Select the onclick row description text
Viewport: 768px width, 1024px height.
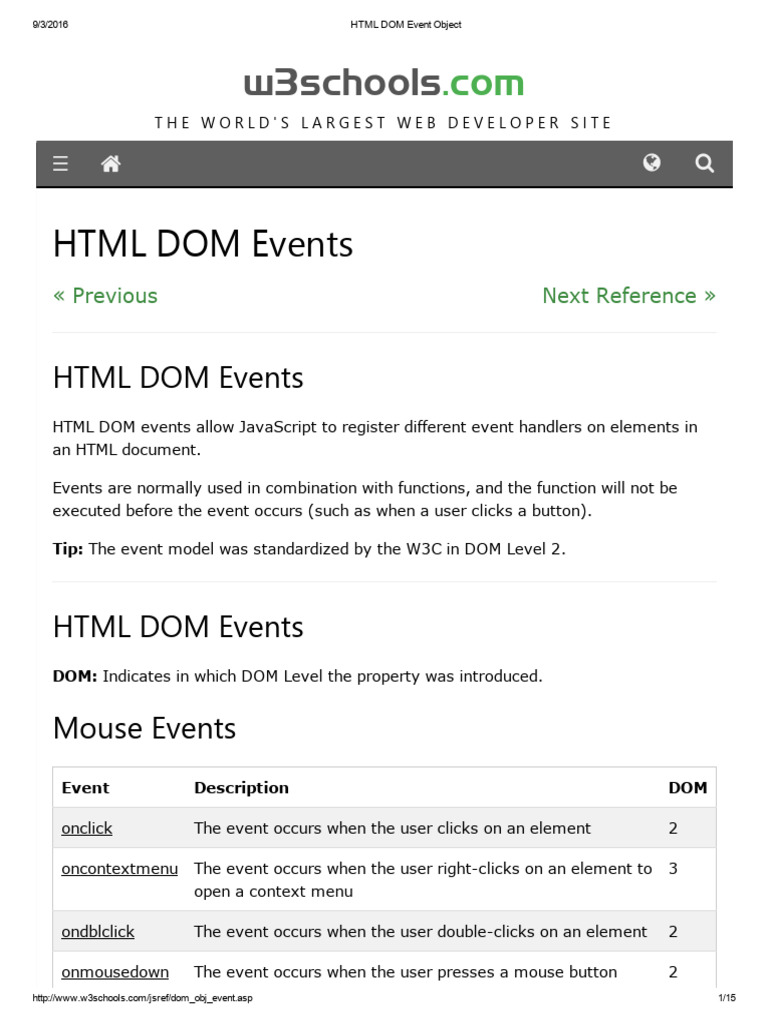[392, 828]
